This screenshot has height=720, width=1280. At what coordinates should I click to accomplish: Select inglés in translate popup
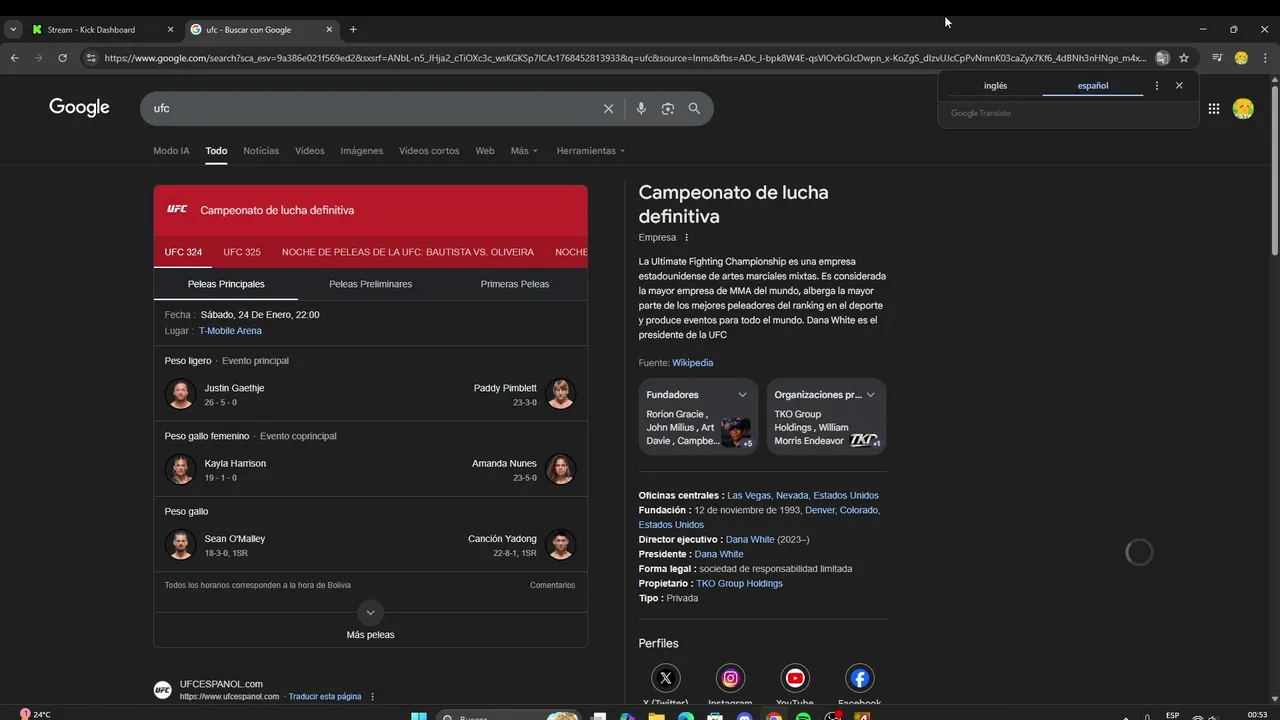[995, 86]
